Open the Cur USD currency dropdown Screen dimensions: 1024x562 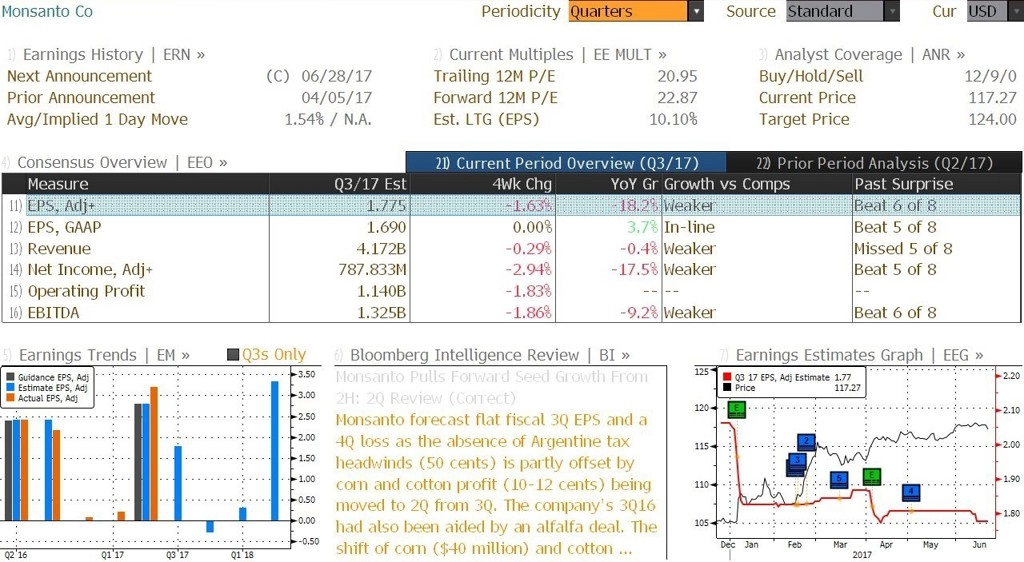(x=995, y=11)
